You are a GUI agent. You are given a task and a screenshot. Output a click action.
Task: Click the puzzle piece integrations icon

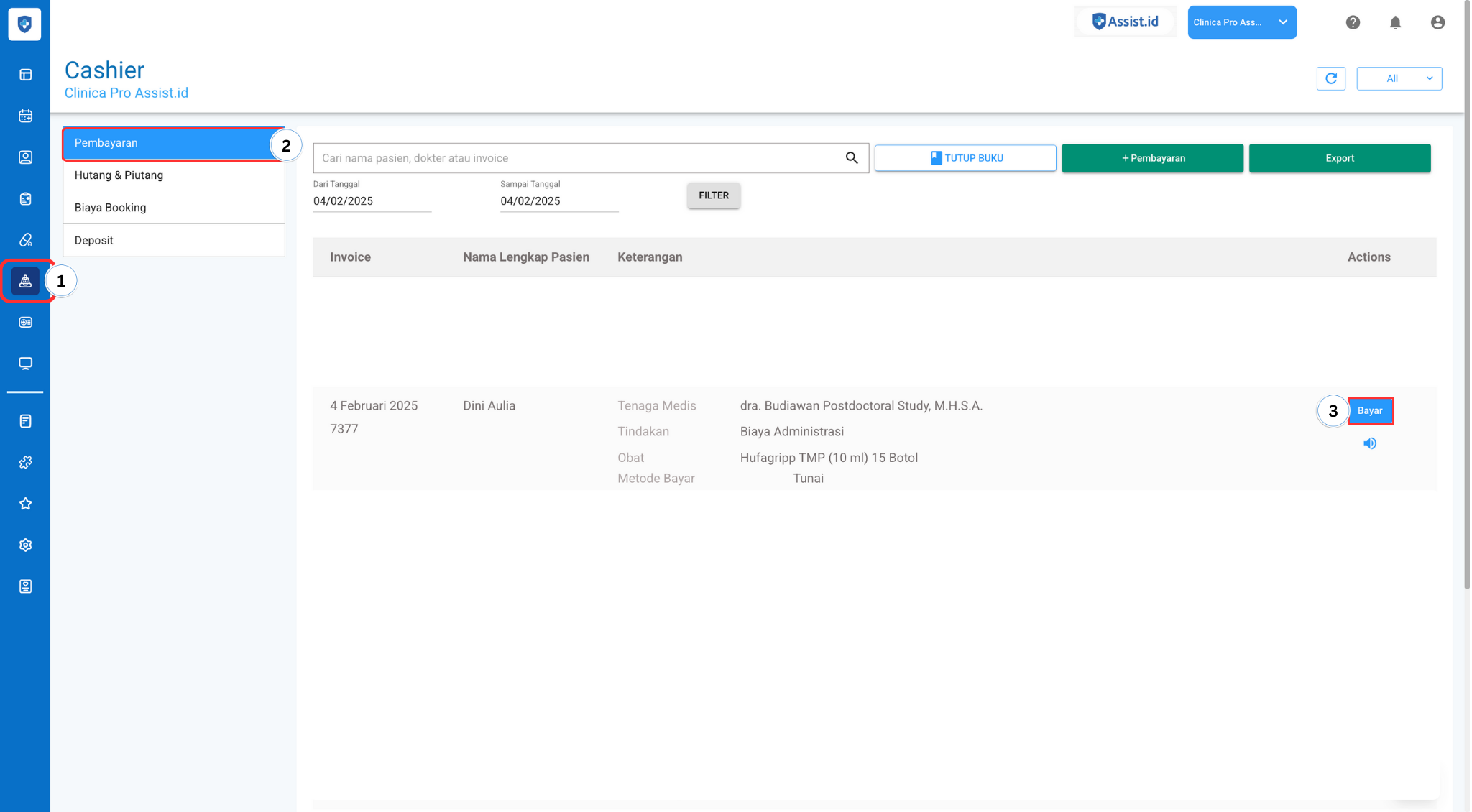pos(25,463)
